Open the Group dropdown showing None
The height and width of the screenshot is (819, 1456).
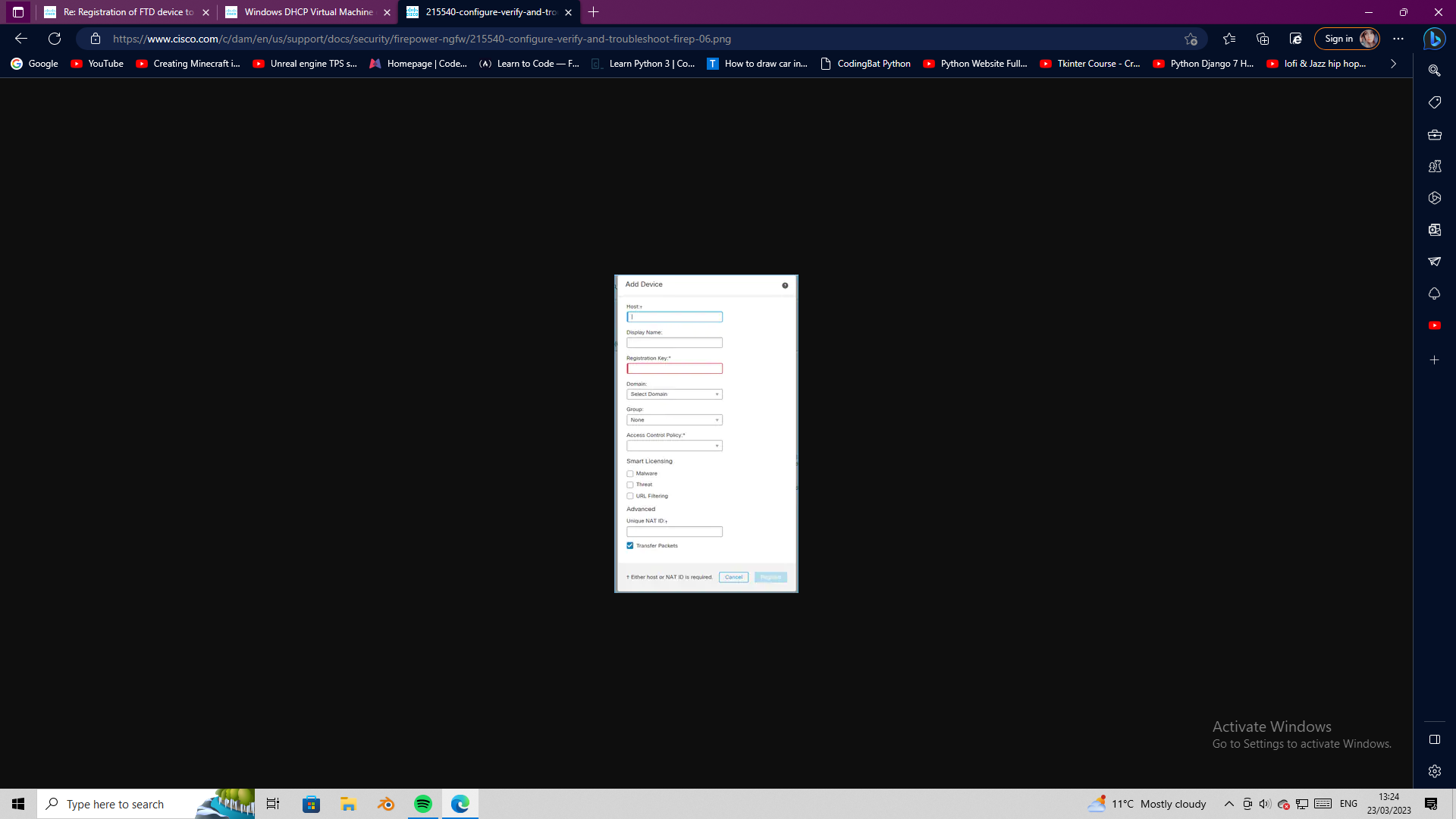coord(674,420)
